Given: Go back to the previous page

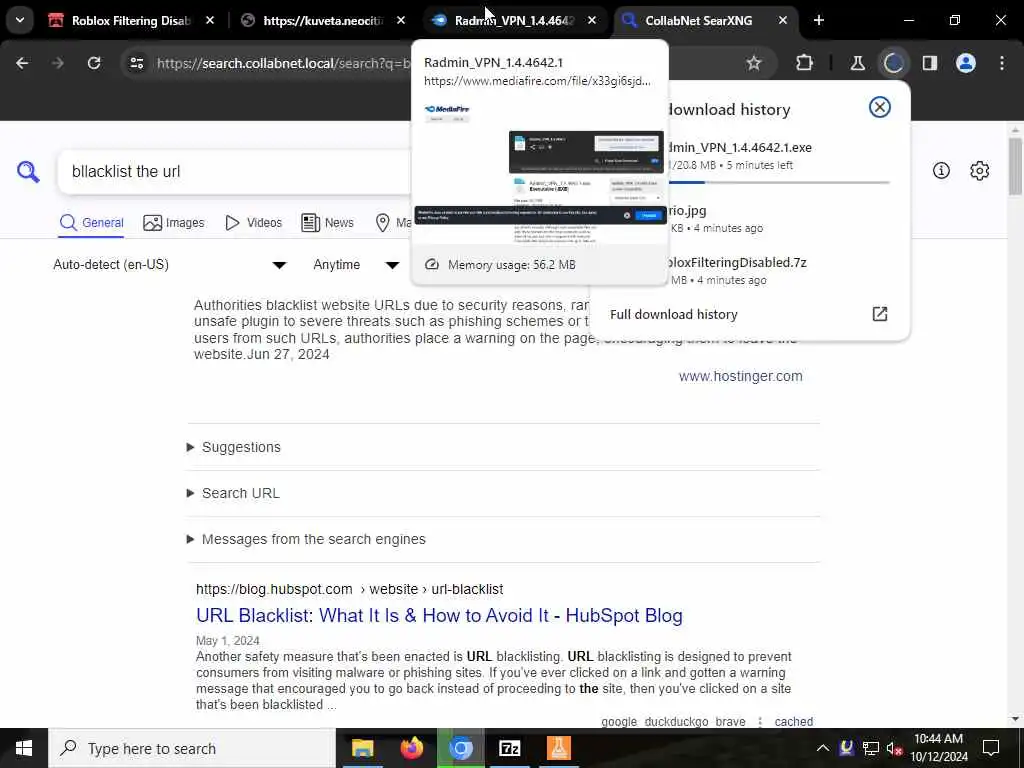Looking at the screenshot, I should [x=22, y=63].
